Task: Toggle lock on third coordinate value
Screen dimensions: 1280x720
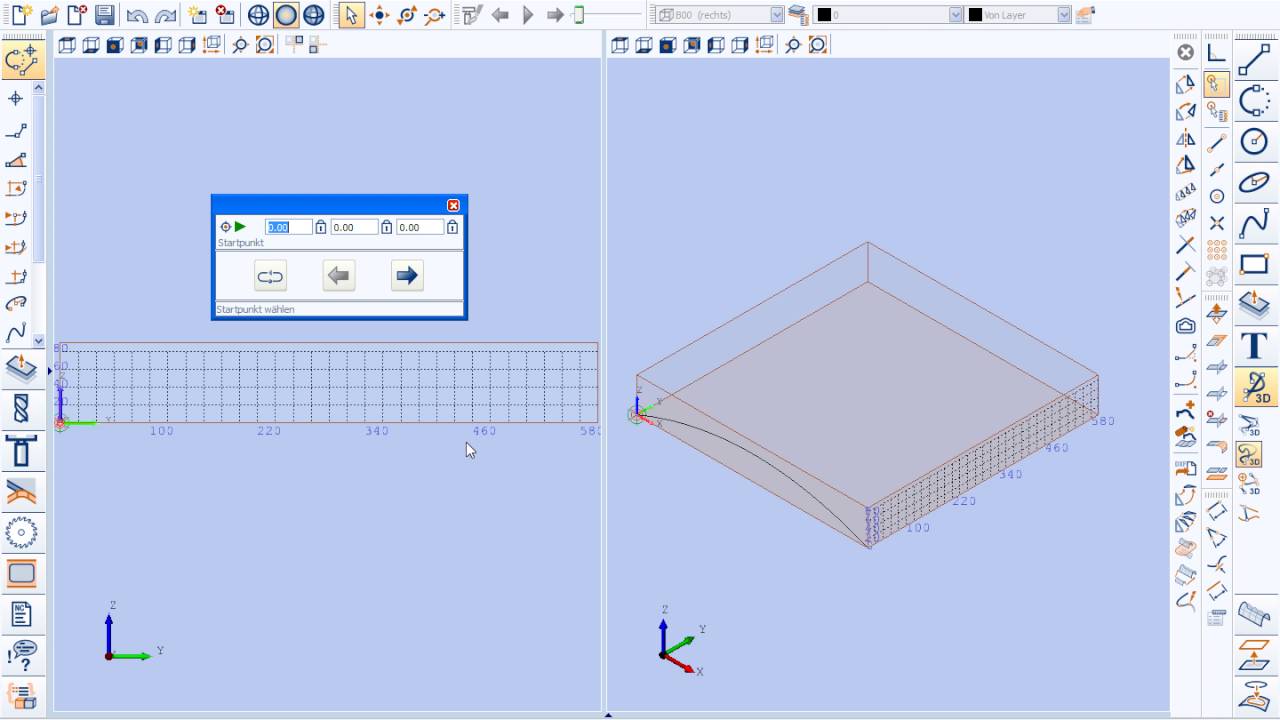Action: 452,227
